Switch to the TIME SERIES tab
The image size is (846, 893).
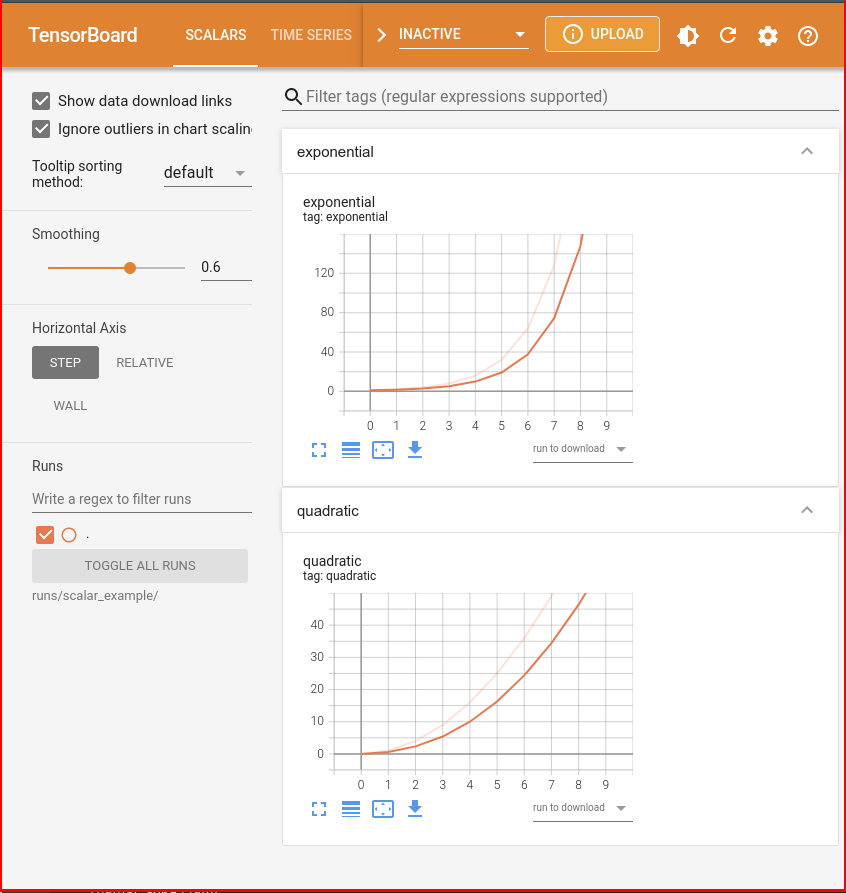[311, 35]
